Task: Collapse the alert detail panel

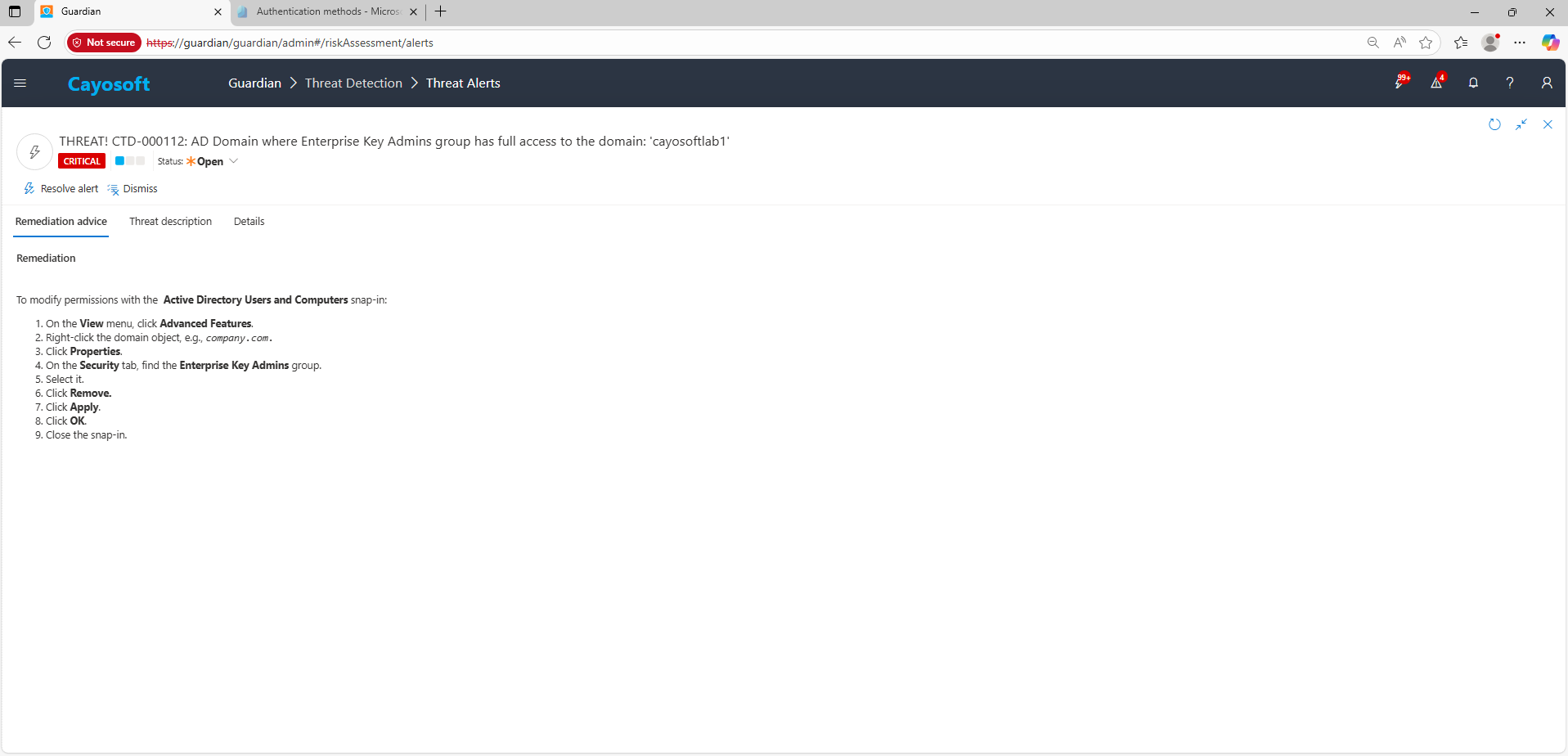Action: pos(1521,124)
